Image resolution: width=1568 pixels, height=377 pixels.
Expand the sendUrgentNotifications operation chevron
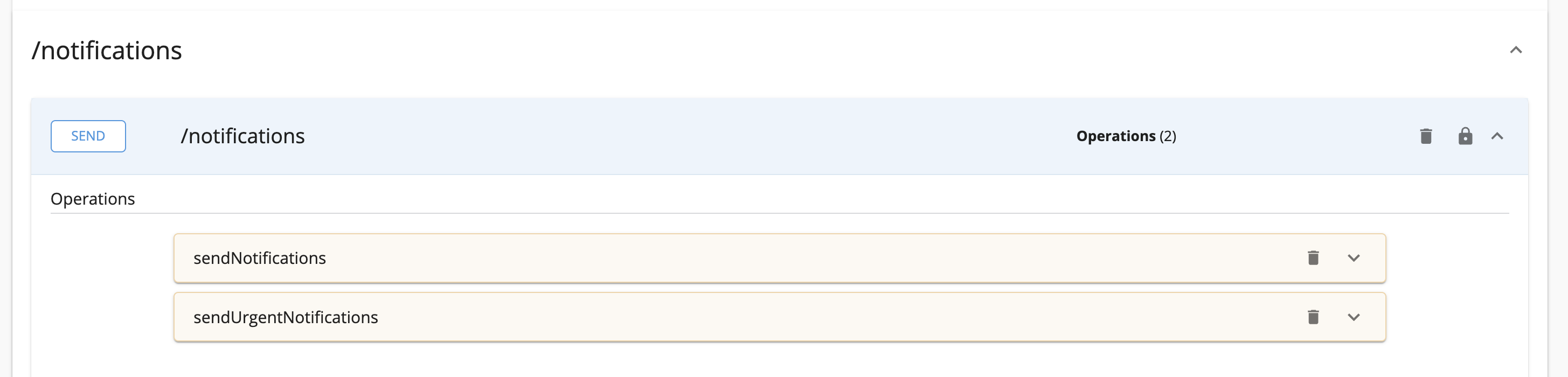[1353, 317]
